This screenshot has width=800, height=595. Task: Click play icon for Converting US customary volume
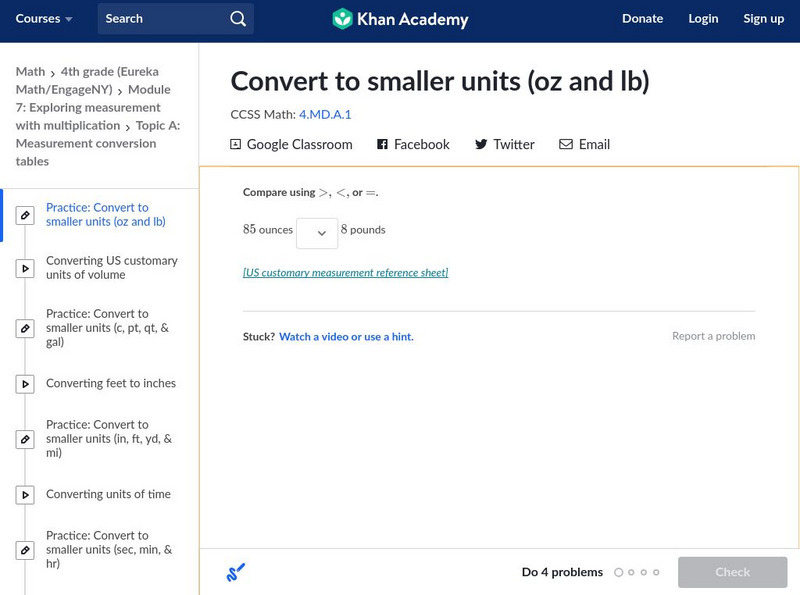pyautogui.click(x=25, y=268)
